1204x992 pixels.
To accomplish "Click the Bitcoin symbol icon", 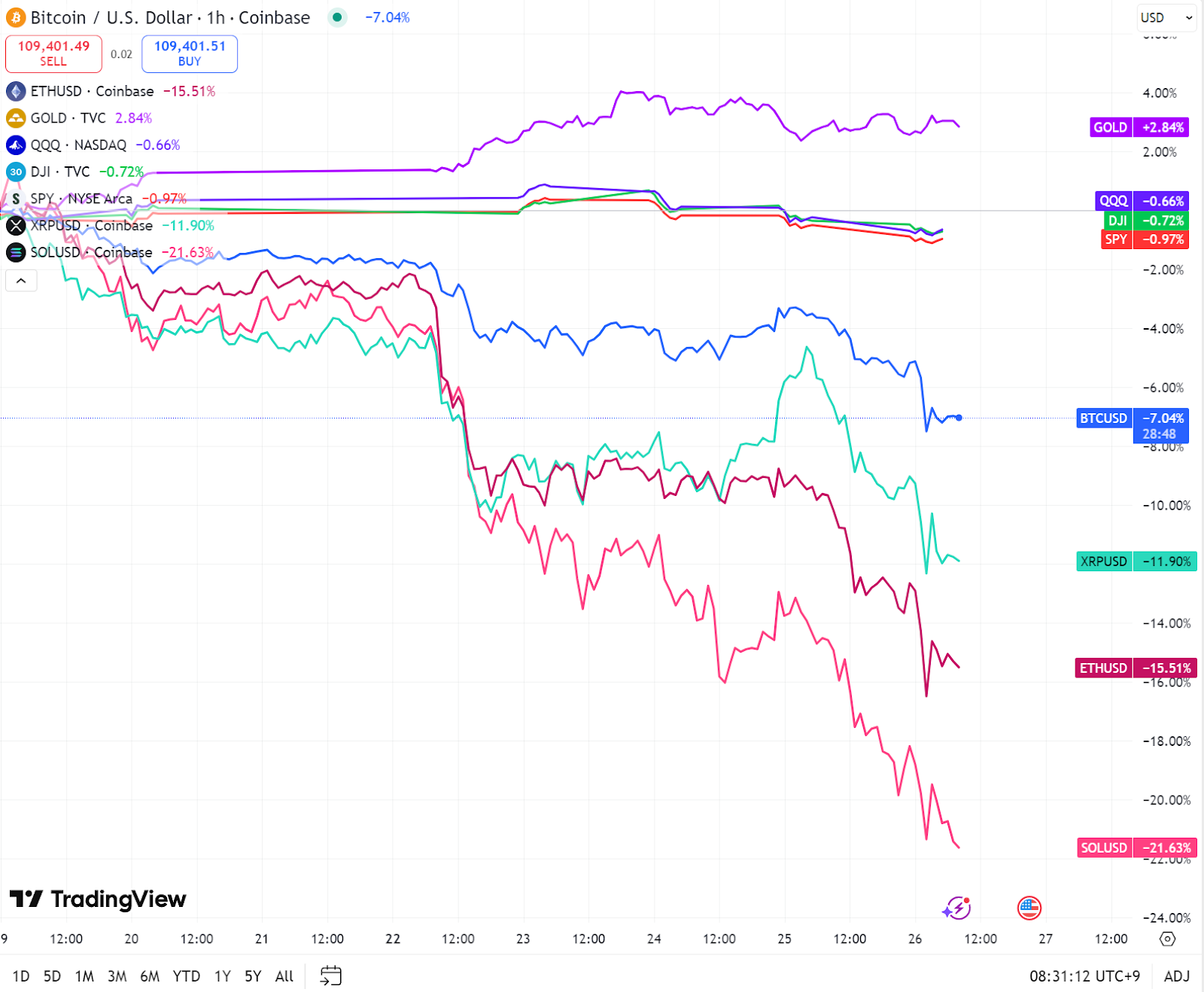I will pos(16,17).
